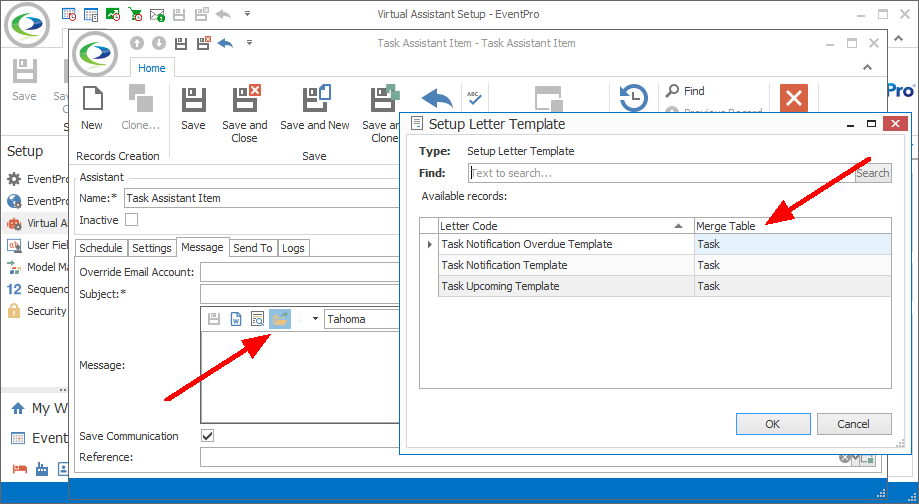This screenshot has height=504, width=919.
Task: Click the preview document icon in message toolbar
Action: pos(257,319)
